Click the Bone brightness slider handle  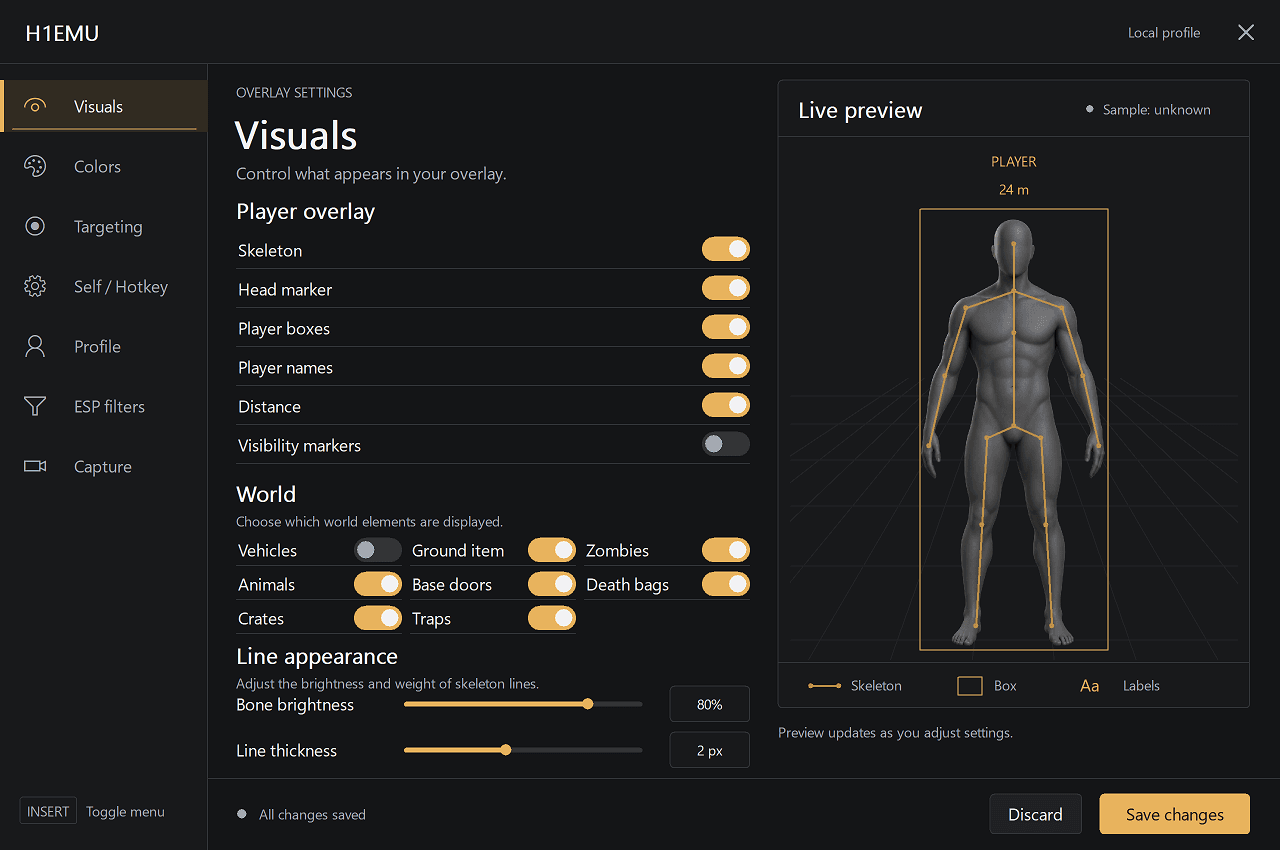[588, 704]
